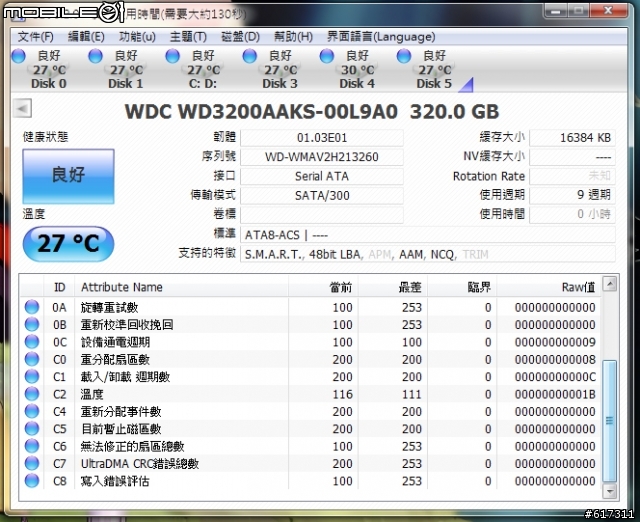The image size is (640, 522).
Task: Click status orb of row 0B
Action: coord(32,324)
